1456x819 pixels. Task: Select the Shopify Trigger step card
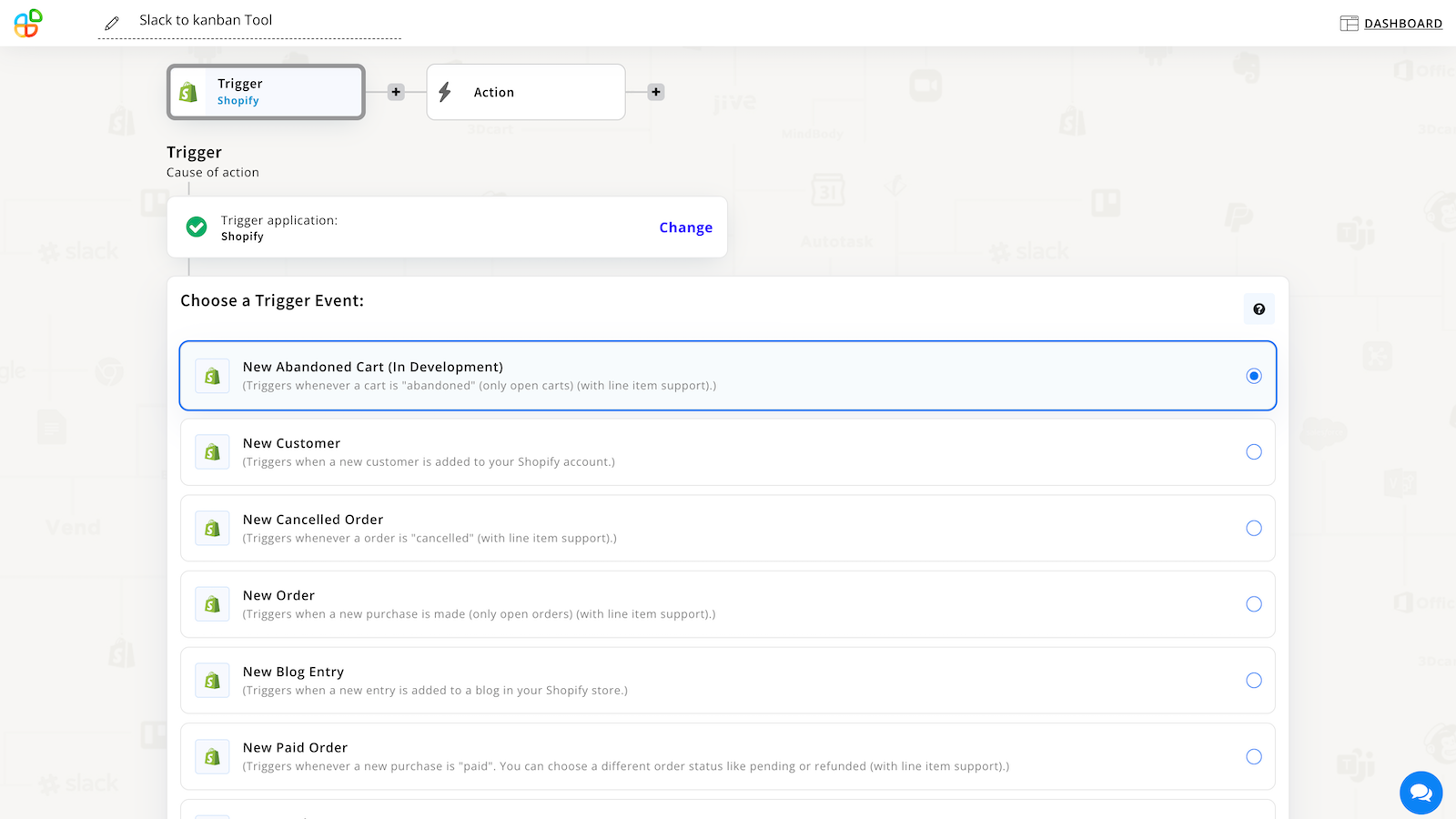point(266,92)
